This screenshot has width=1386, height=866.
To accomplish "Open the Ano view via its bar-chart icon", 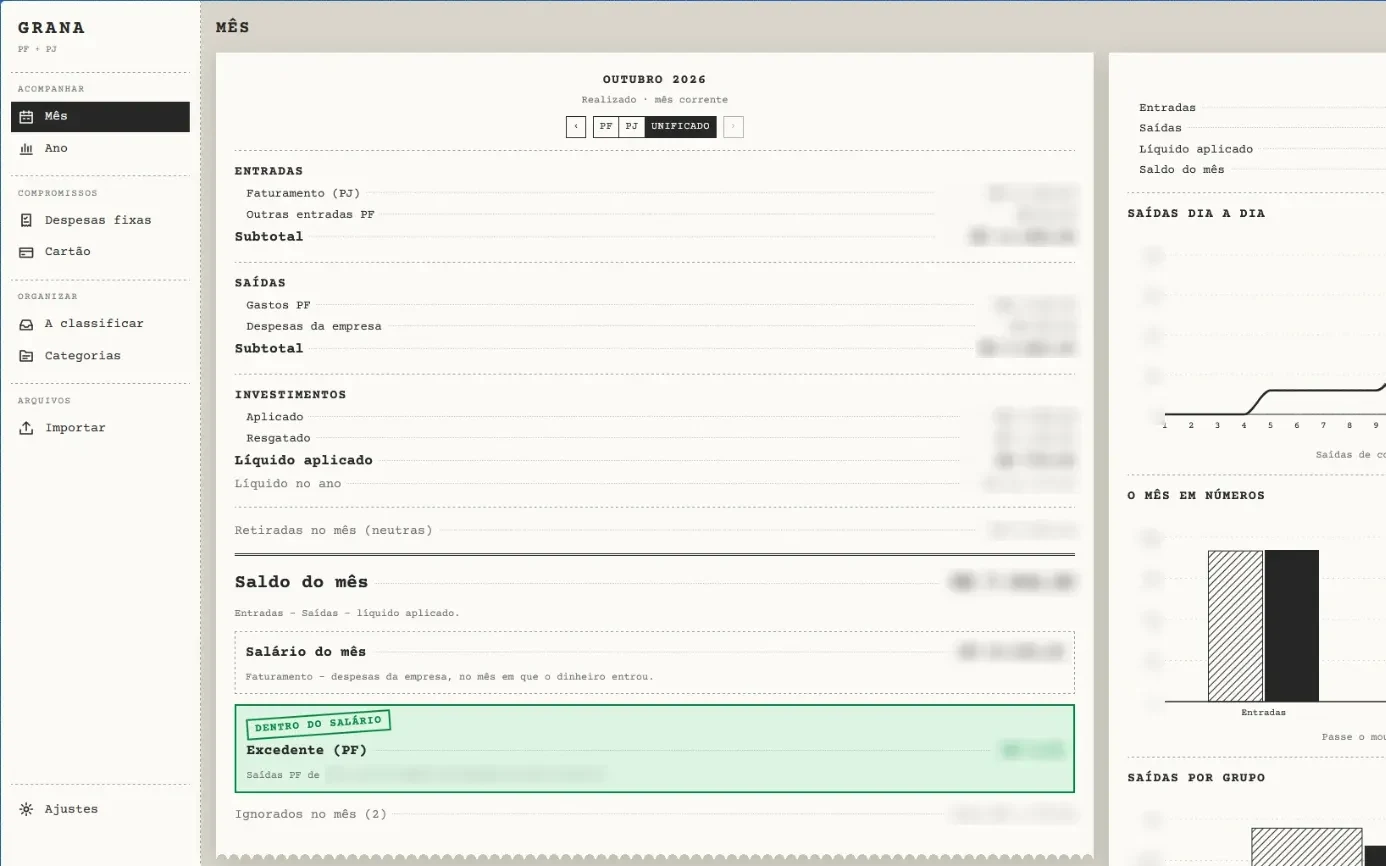I will coord(27,148).
